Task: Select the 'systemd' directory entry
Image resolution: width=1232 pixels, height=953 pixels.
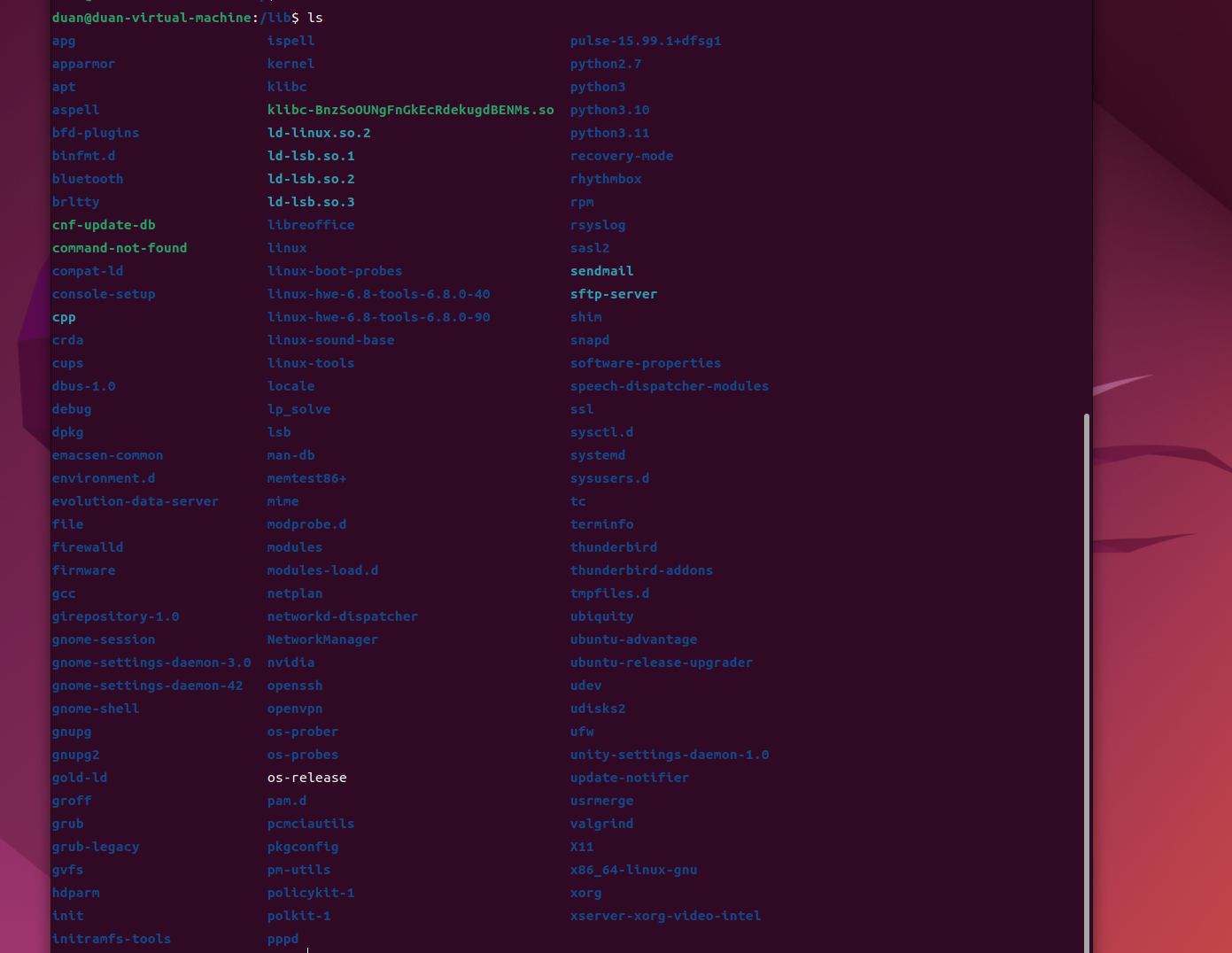Action: (598, 455)
